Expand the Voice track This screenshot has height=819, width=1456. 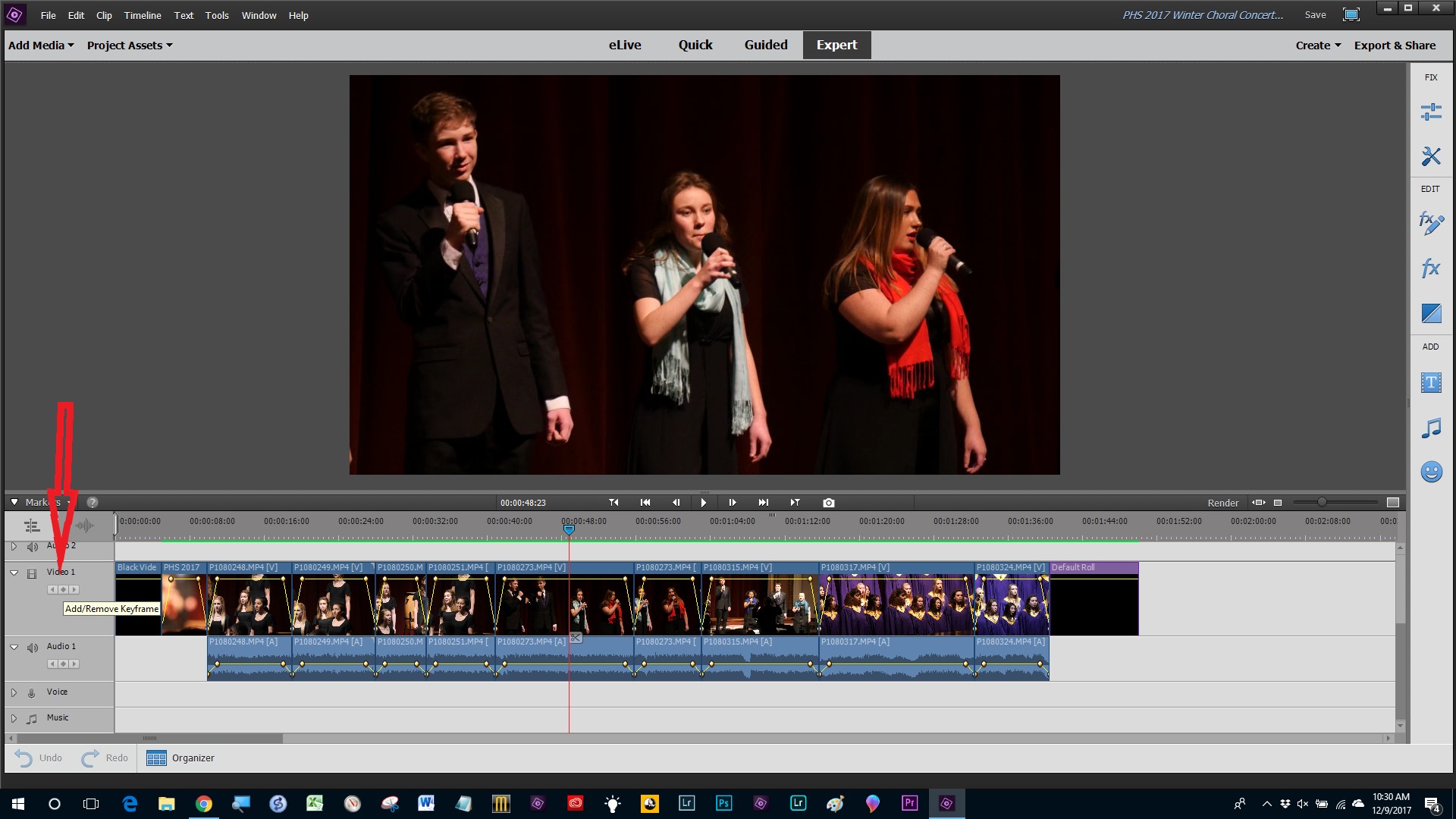pyautogui.click(x=14, y=692)
